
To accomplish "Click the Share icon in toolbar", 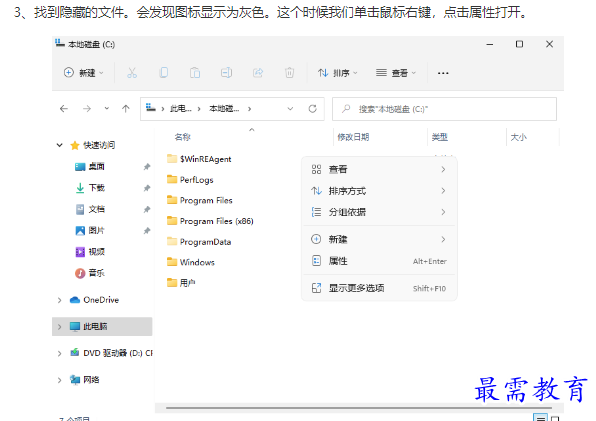I will tap(258, 73).
